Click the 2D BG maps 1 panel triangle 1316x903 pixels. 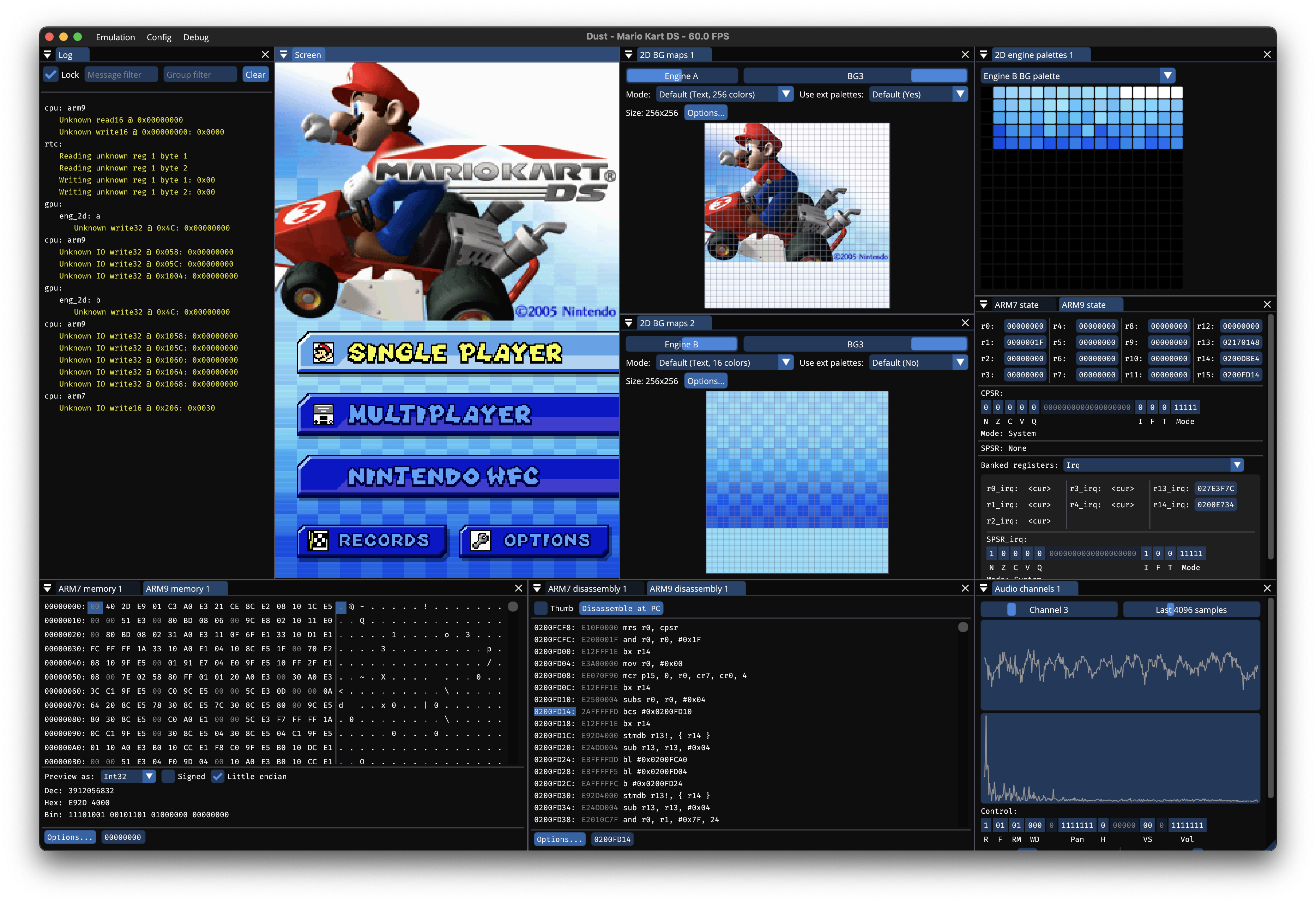[629, 55]
